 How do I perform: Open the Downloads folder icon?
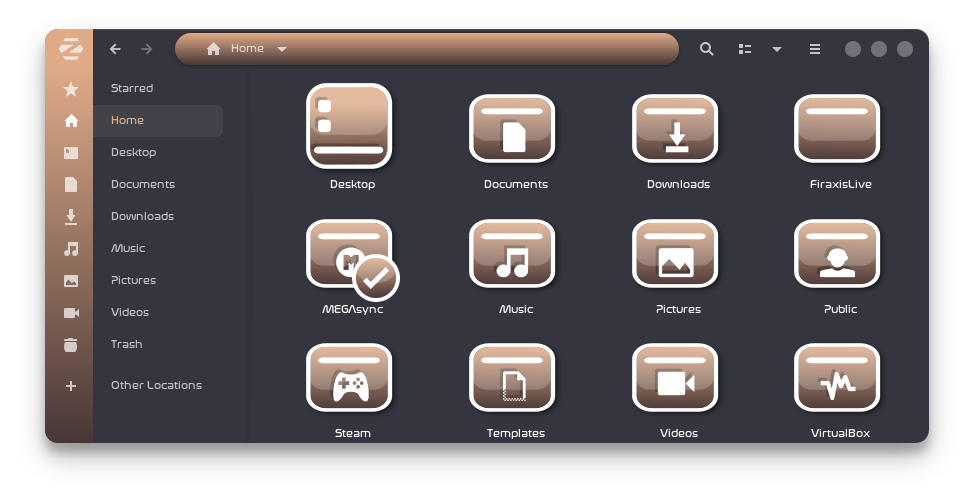(x=675, y=129)
